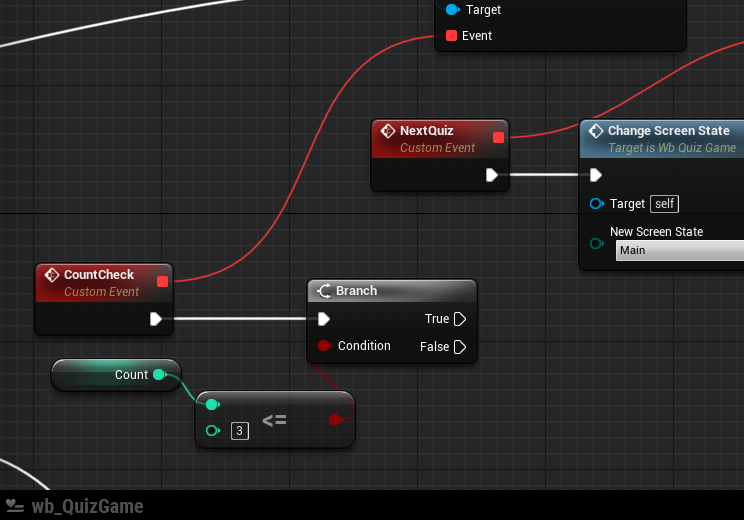Click the wb_QuizGame blueprint label
Image resolution: width=744 pixels, height=520 pixels.
tap(87, 506)
